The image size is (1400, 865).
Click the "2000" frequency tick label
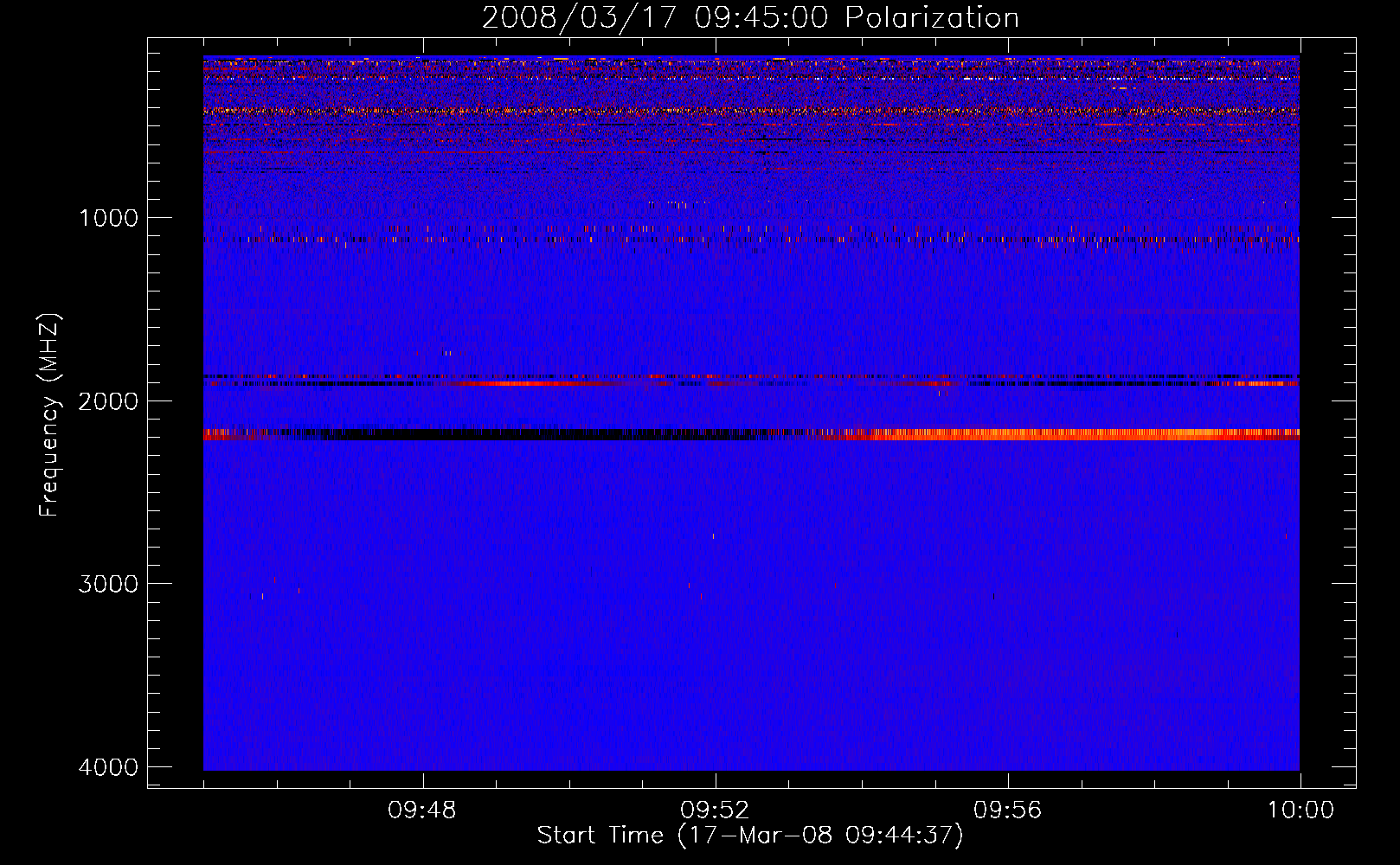tap(108, 401)
